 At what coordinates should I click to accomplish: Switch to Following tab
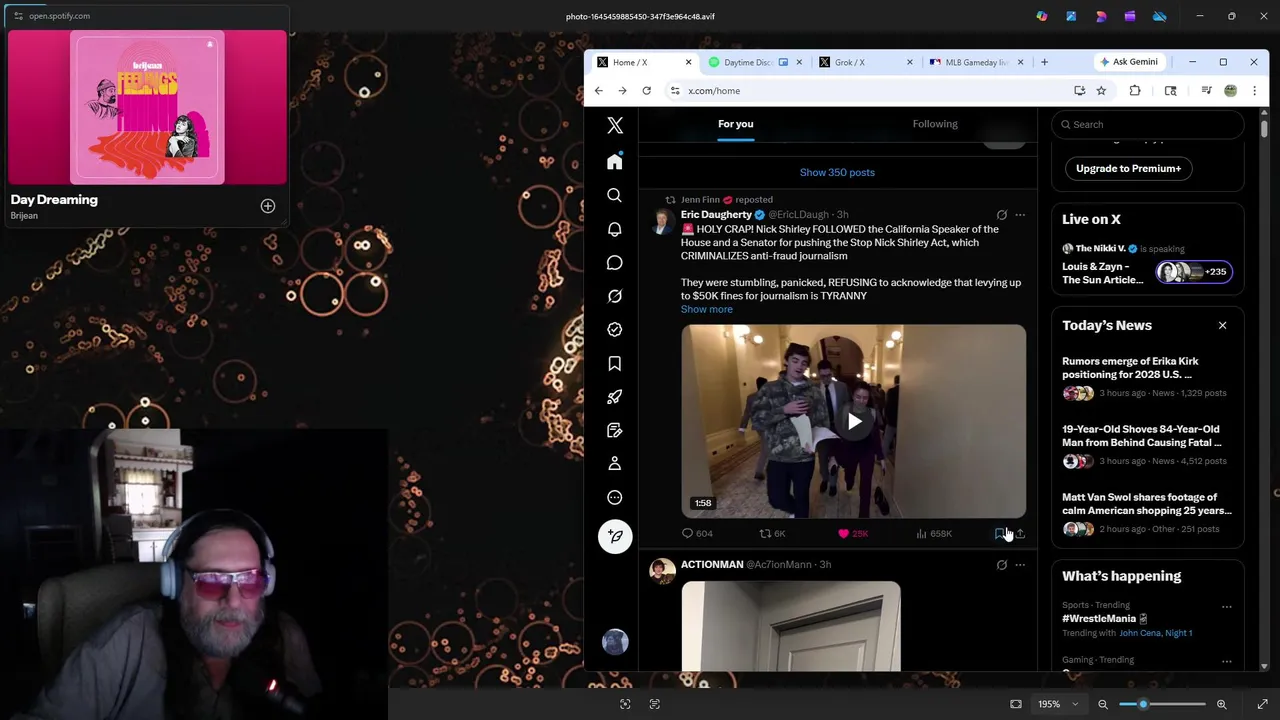[935, 124]
